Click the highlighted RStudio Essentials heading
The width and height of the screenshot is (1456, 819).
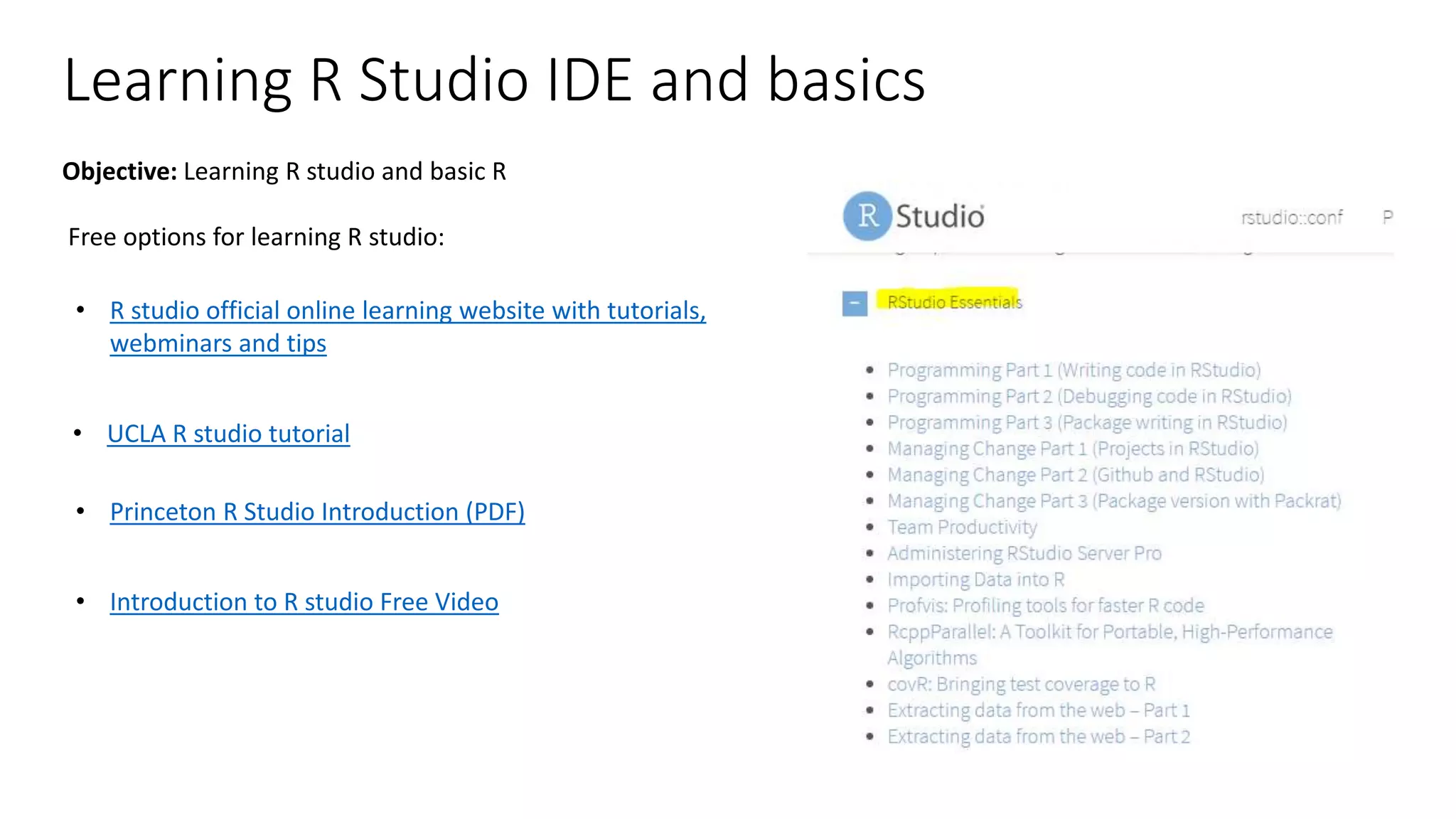point(954,302)
